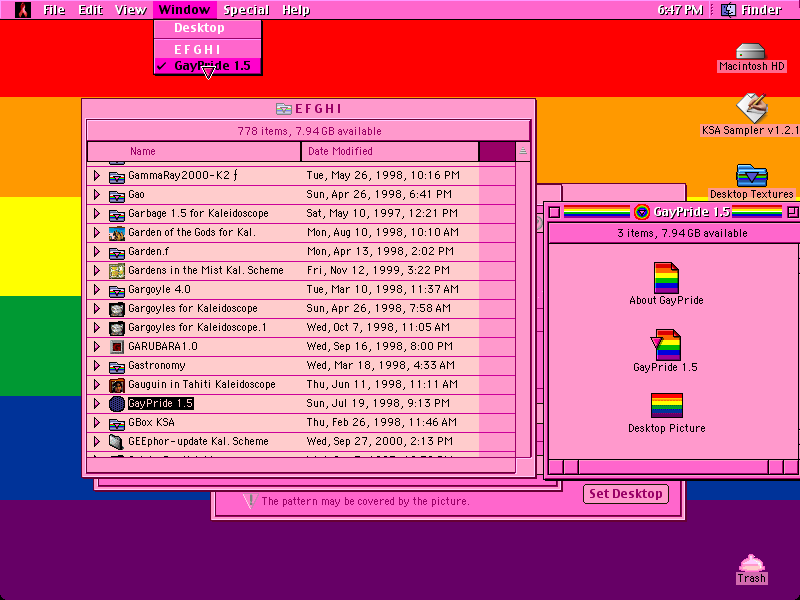Click the GayPride 1.5 window's horizontal scrollbar
Viewport: 800px width, 600px height.
tap(673, 466)
